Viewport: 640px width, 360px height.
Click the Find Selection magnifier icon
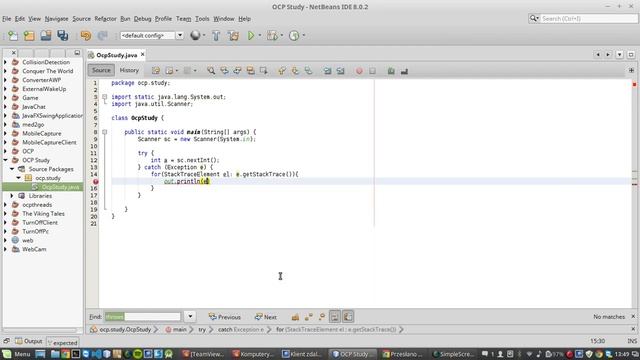(x=211, y=71)
